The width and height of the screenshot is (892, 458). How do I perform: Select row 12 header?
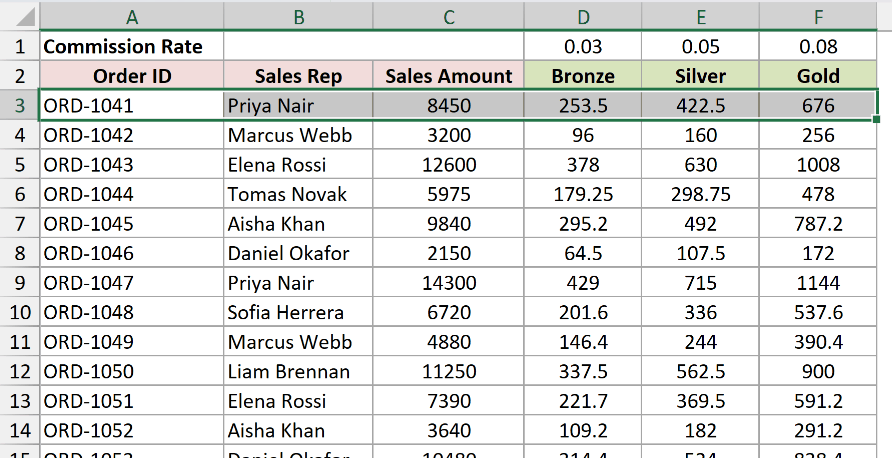[20, 372]
